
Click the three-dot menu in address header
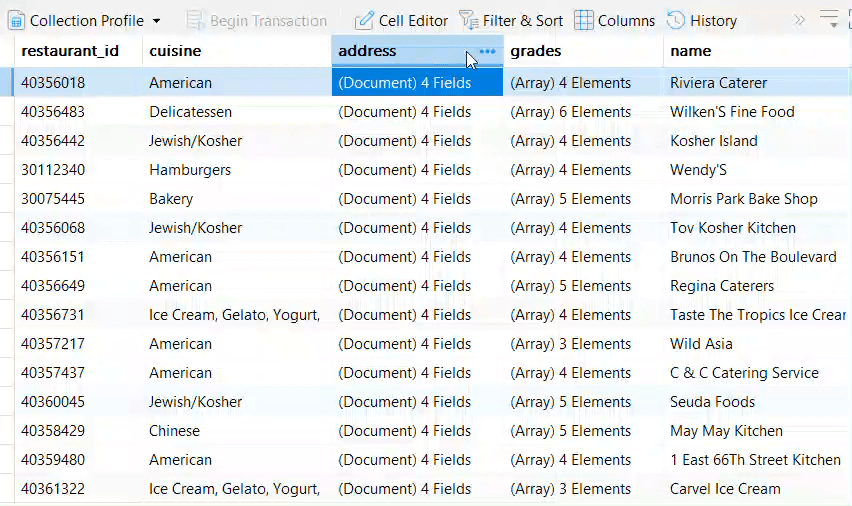(x=487, y=52)
